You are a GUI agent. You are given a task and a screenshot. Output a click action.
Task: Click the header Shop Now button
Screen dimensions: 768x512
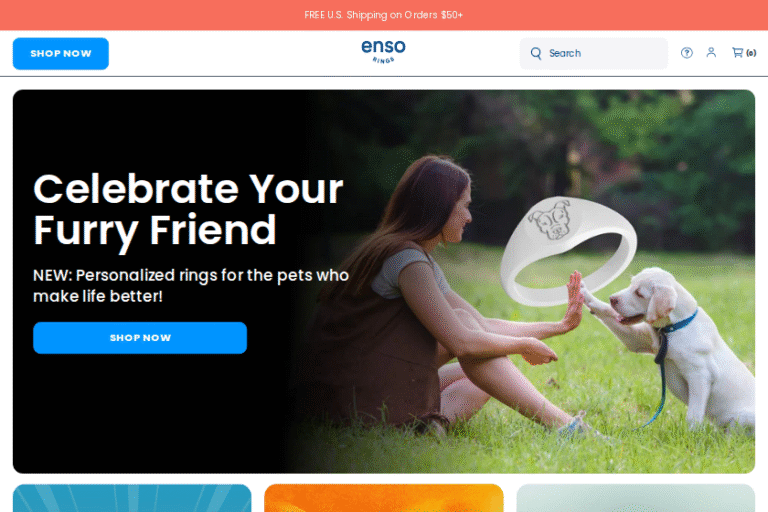(61, 53)
